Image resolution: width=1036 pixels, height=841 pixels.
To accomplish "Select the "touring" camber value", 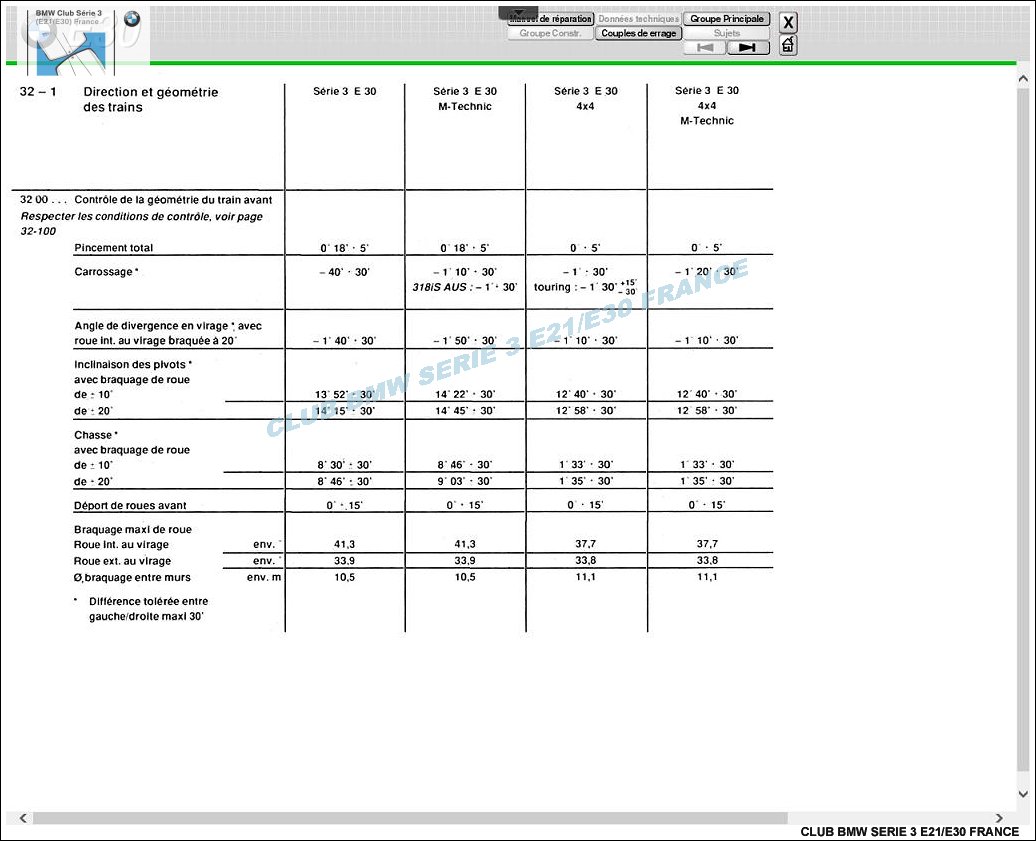I will pyautogui.click(x=585, y=287).
